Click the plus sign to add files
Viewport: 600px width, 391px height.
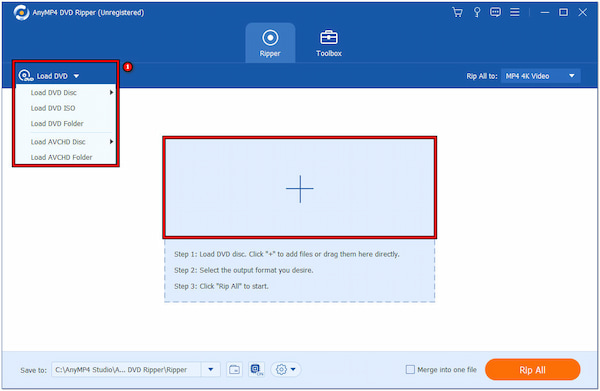(x=300, y=188)
